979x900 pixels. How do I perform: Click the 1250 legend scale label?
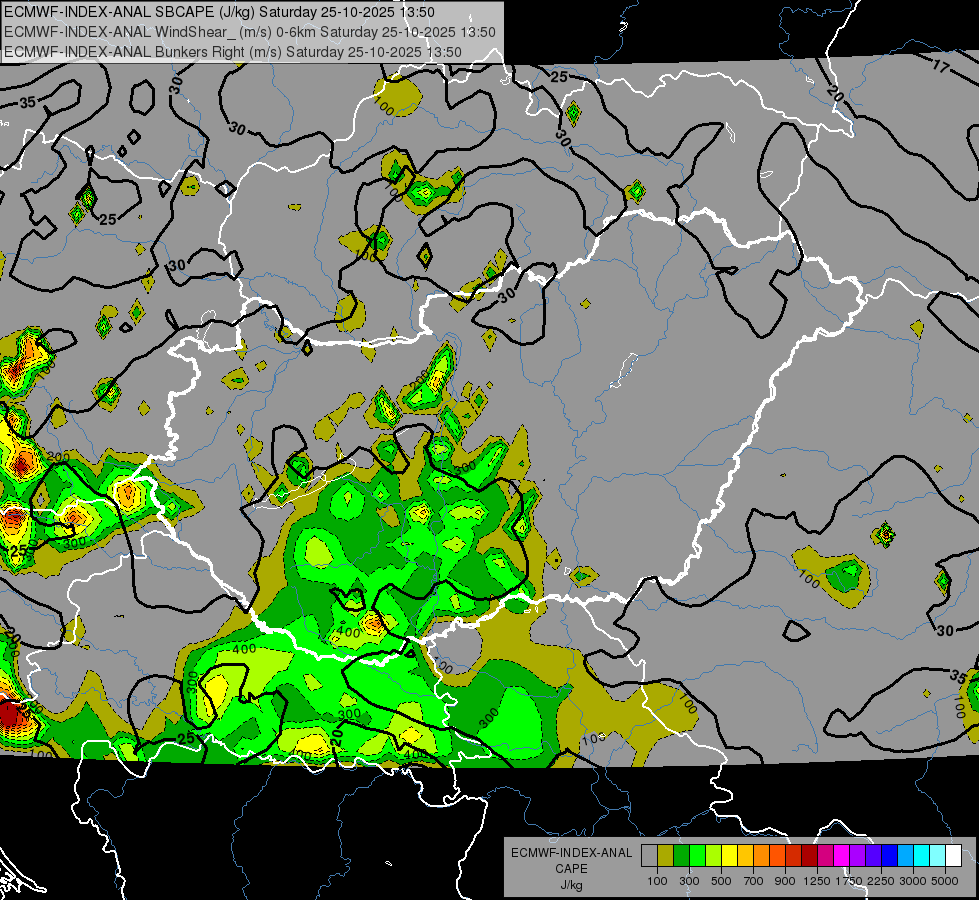tap(817, 881)
